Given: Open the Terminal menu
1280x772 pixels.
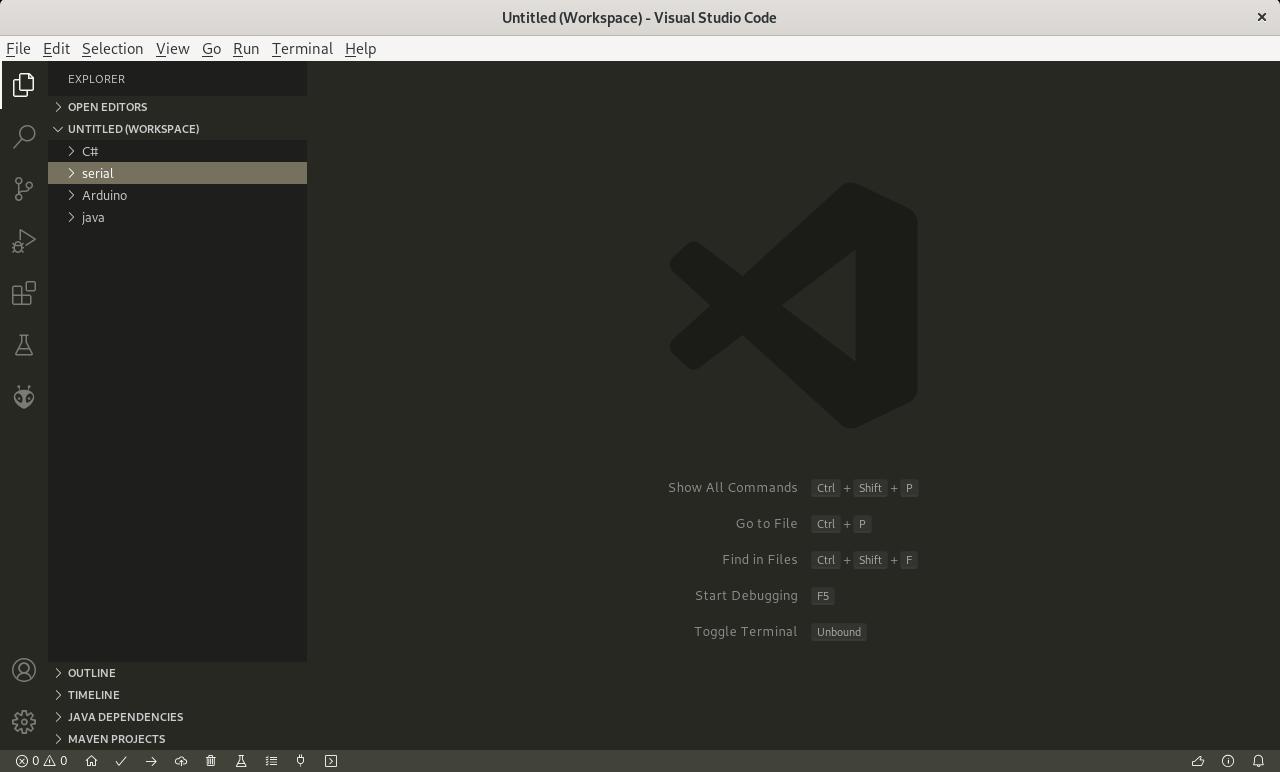Looking at the screenshot, I should pos(301,49).
